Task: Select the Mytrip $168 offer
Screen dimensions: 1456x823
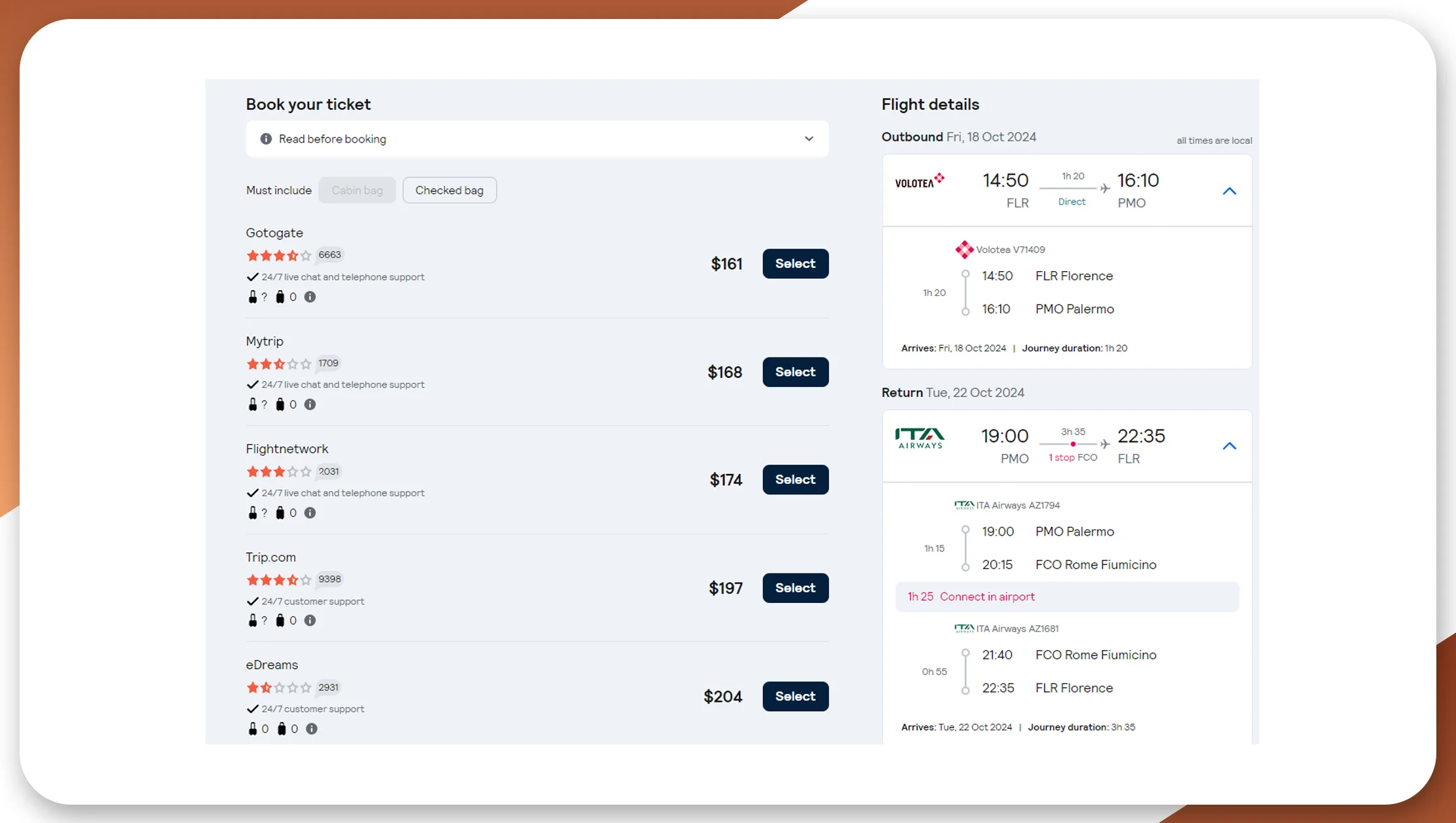Action: (x=795, y=372)
